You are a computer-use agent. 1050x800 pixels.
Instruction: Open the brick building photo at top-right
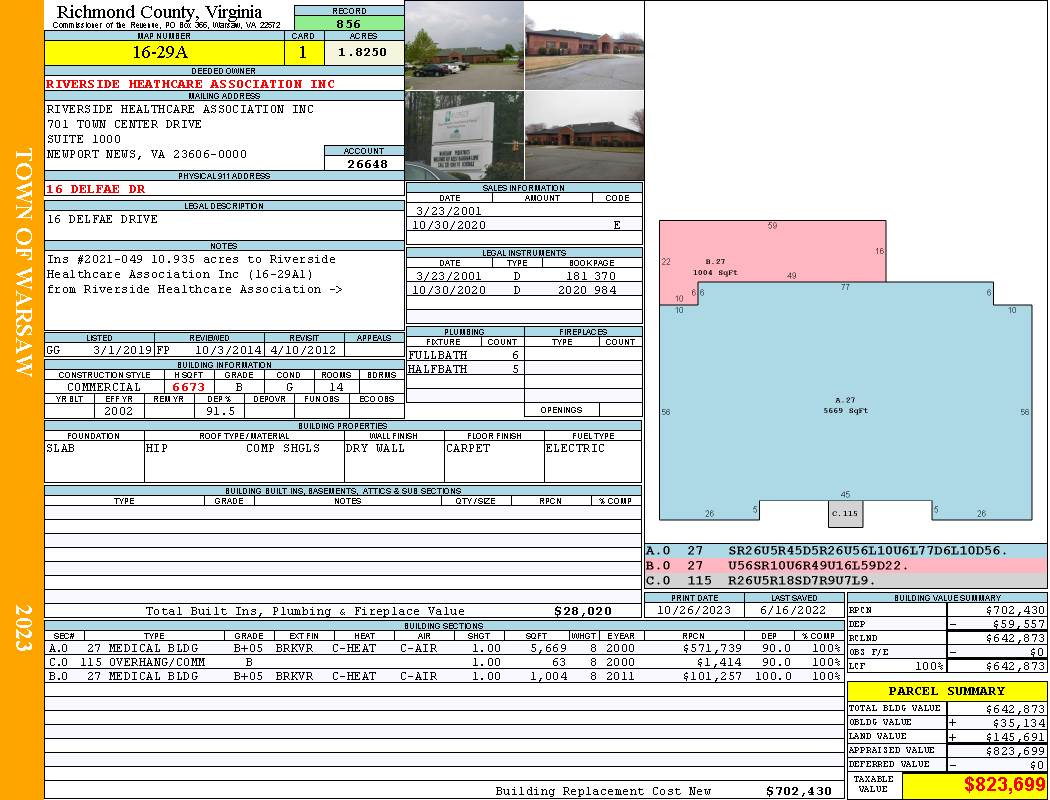click(585, 46)
